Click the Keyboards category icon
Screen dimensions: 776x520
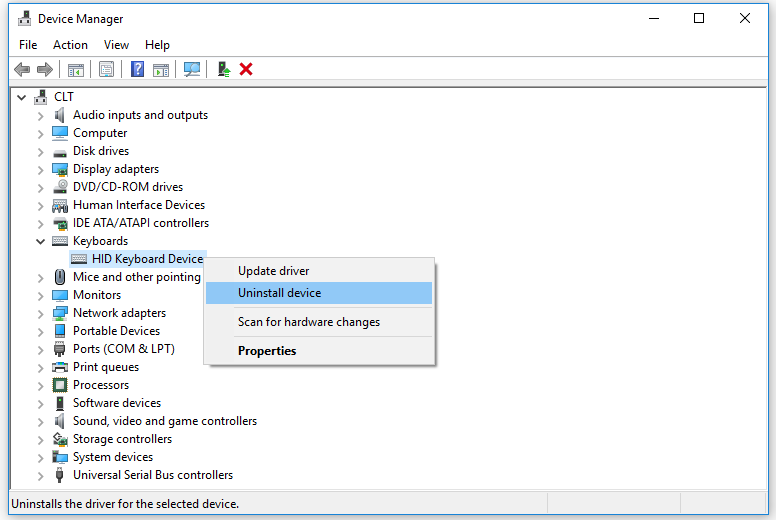(x=60, y=241)
